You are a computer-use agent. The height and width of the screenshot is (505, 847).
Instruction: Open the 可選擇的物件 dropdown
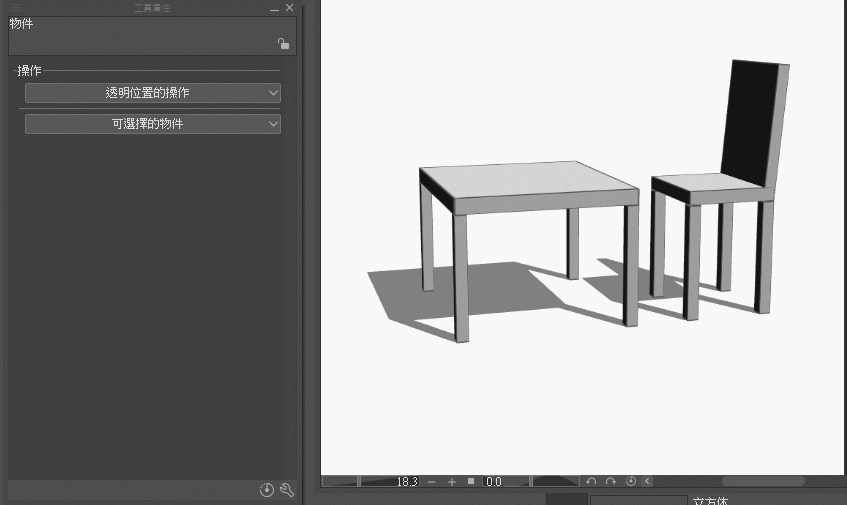[152, 124]
